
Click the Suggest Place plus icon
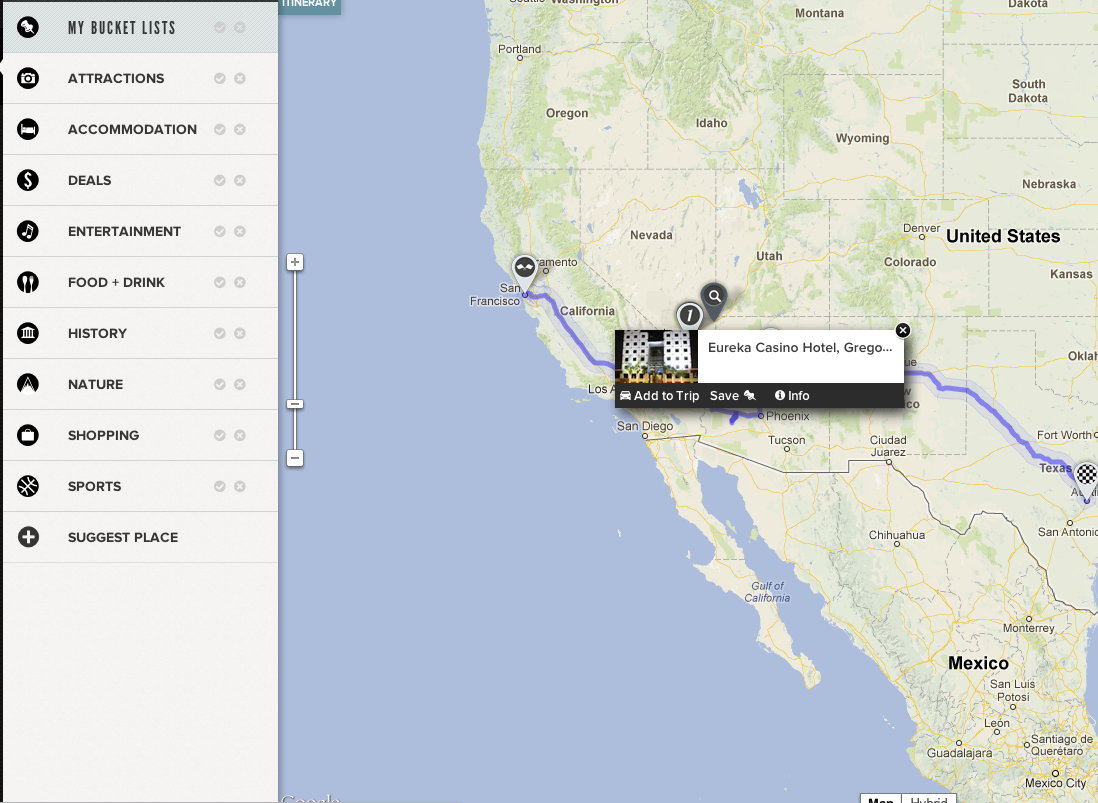coord(28,537)
